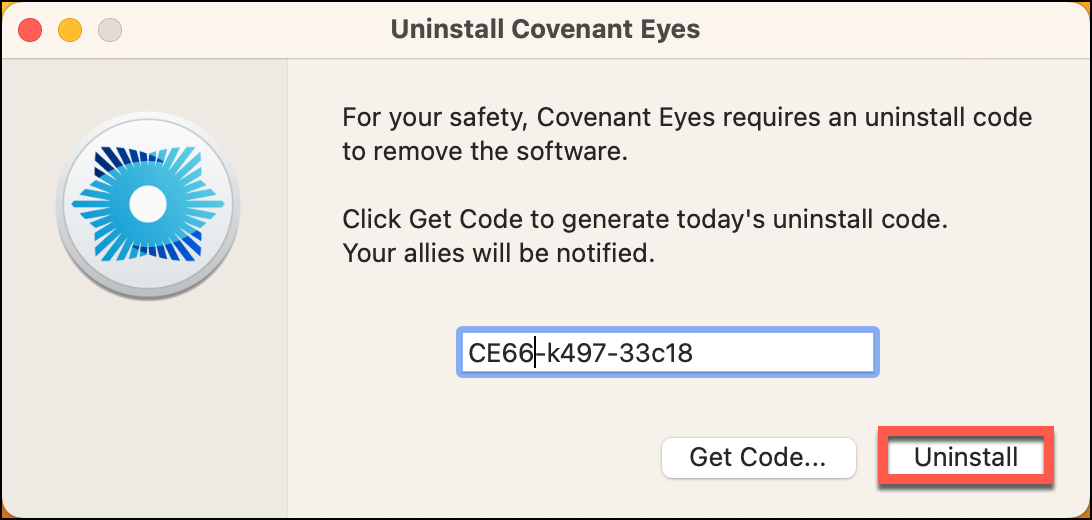Click the Covenant Eyes starburst logo

(x=148, y=204)
